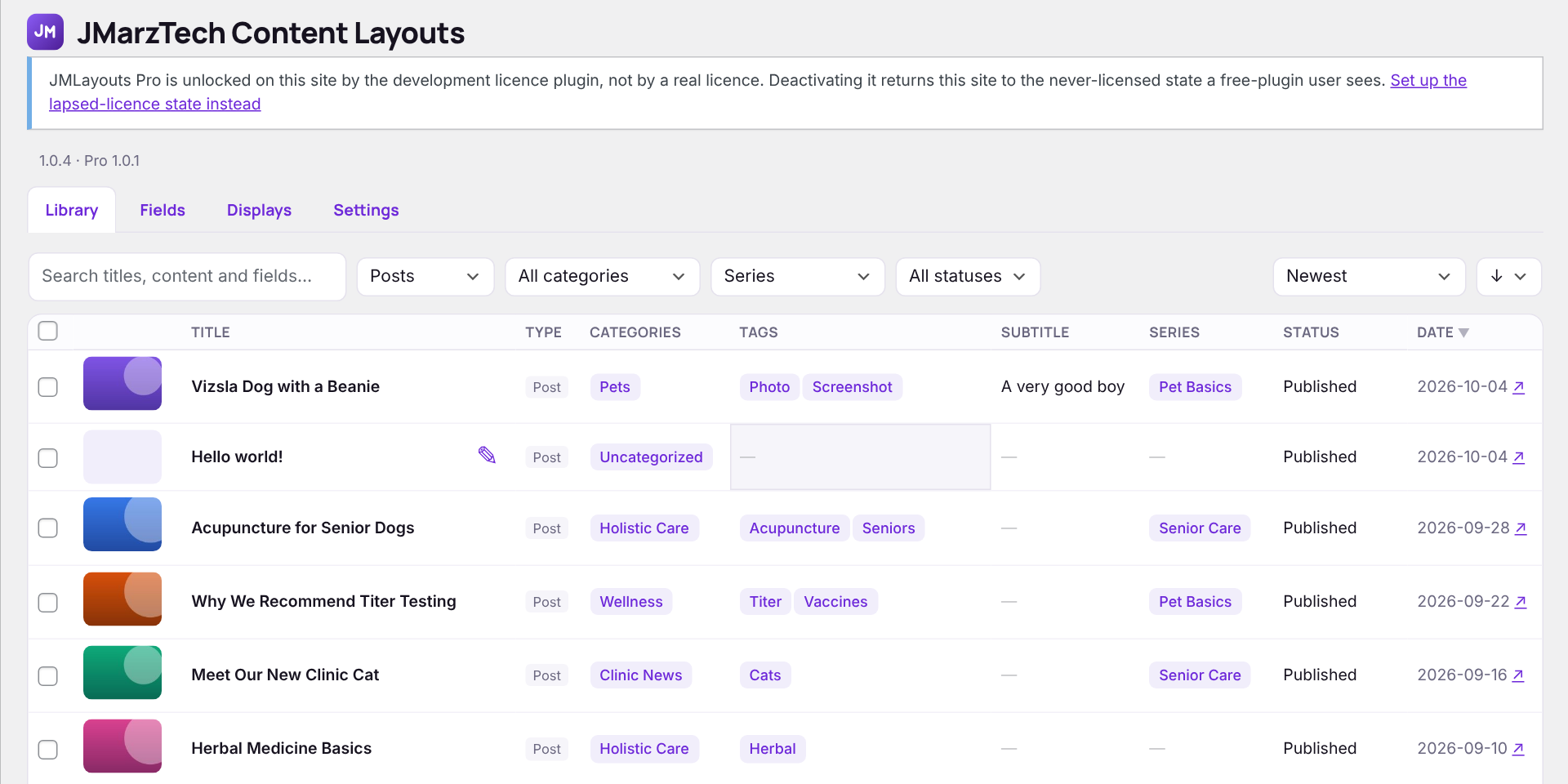This screenshot has width=1568, height=784.
Task: Click the empty Tags cell for Hello world!
Action: tap(860, 457)
